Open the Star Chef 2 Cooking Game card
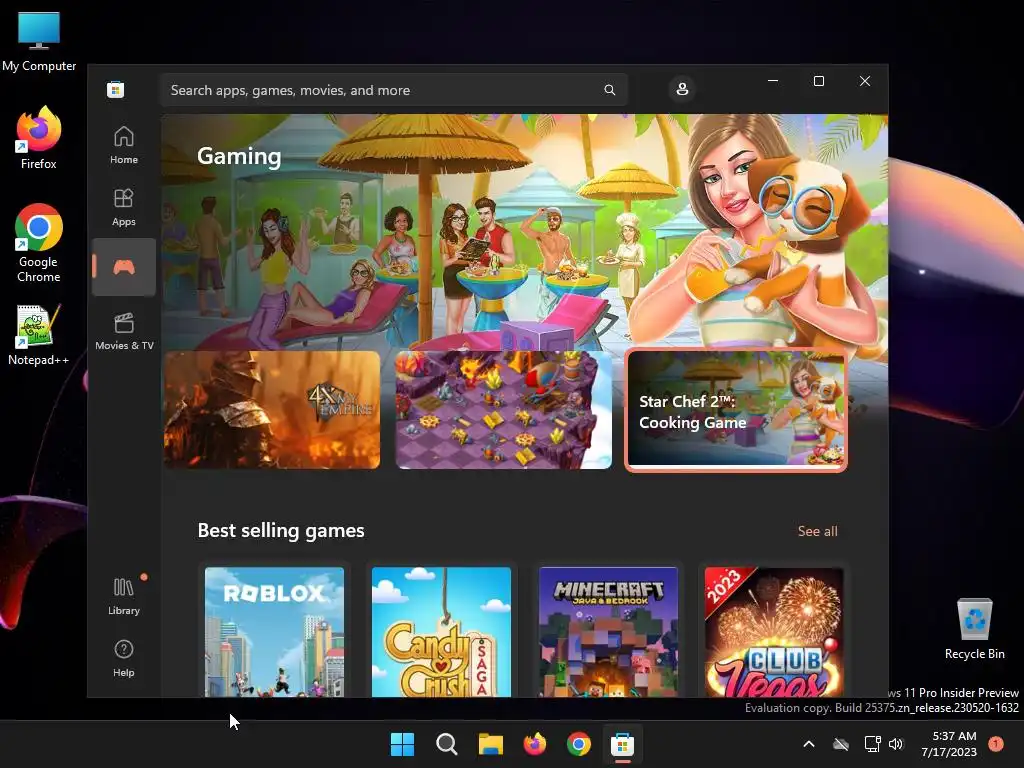Viewport: 1024px width, 768px height. [736, 411]
